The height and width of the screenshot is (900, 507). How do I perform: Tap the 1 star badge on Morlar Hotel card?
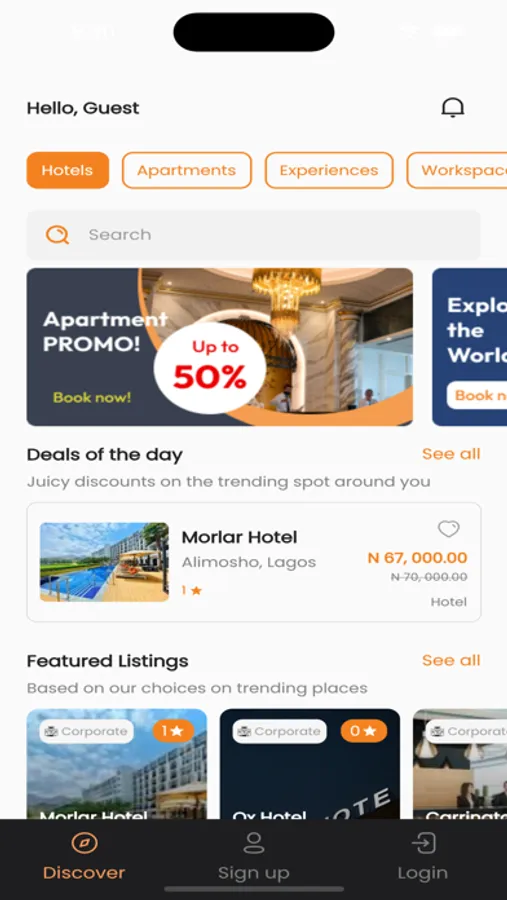click(x=173, y=731)
